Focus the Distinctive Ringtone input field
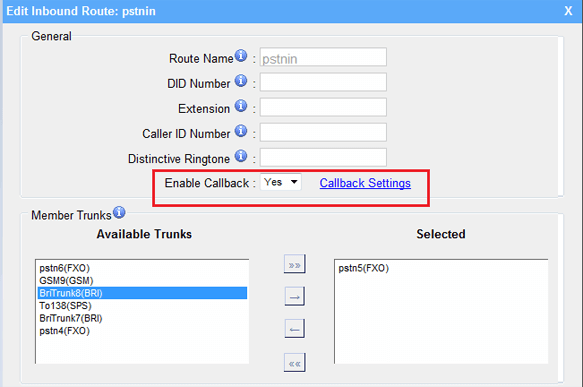Image resolution: width=583 pixels, height=387 pixels. tap(323, 158)
